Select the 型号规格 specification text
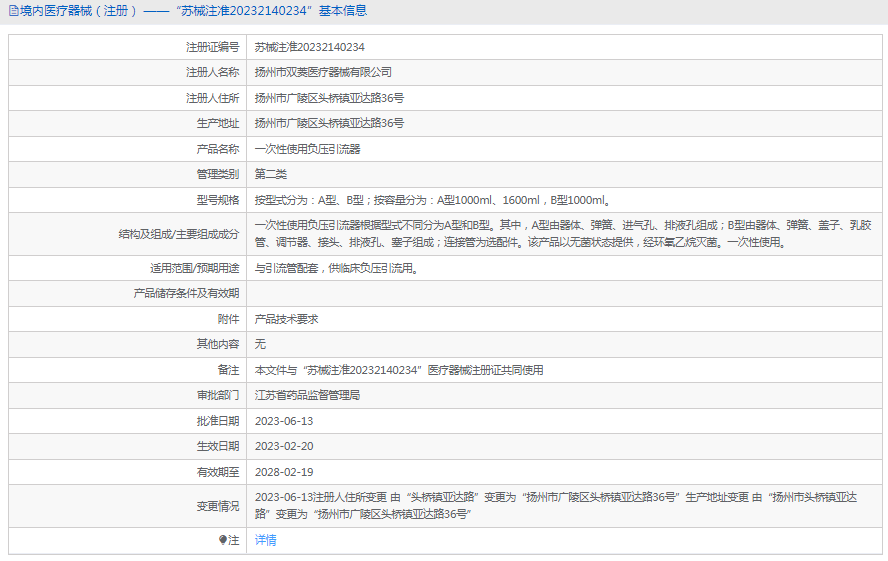Viewport: 888px width, 561px height. click(x=433, y=200)
